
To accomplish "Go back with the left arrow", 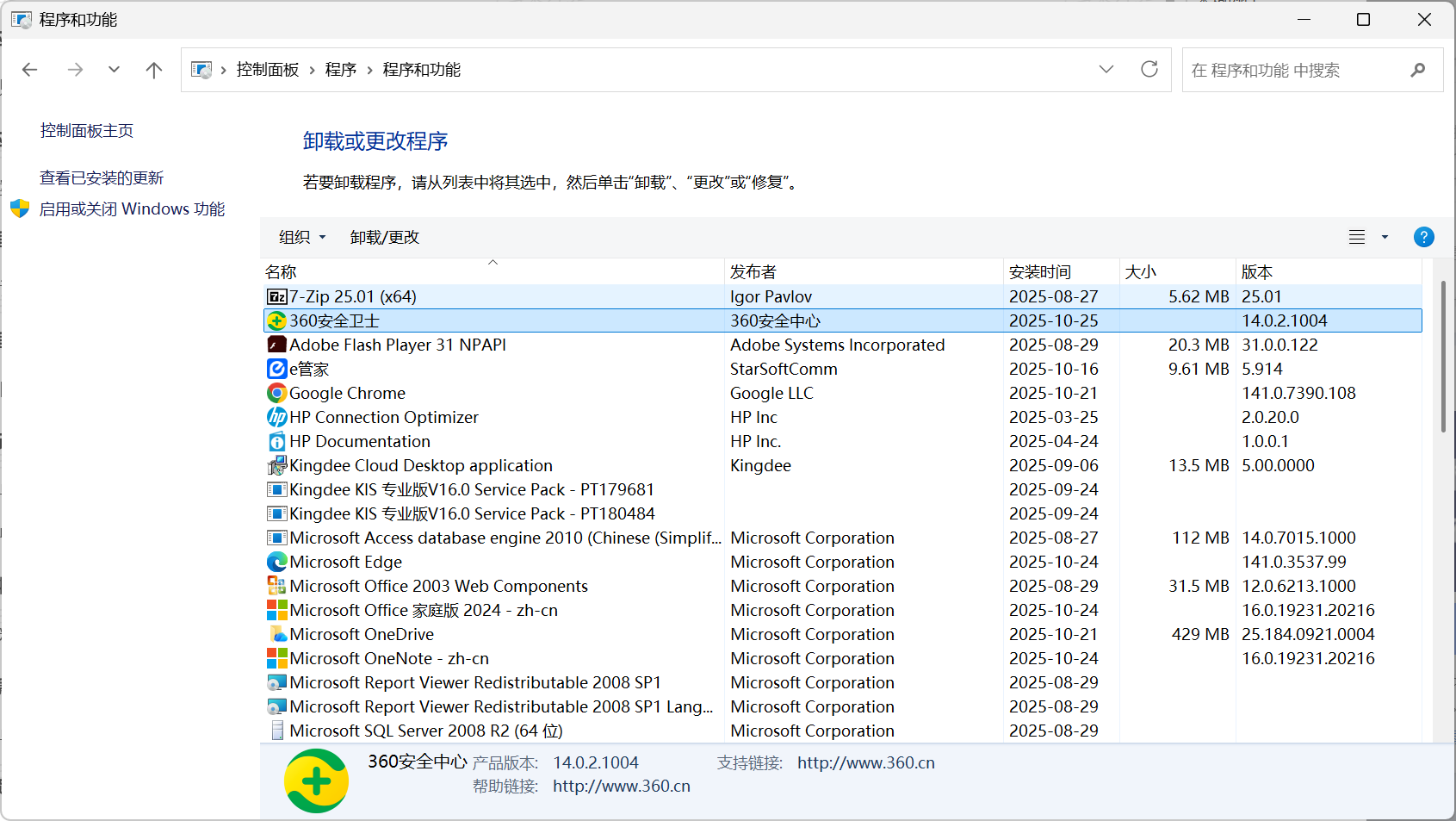I will pyautogui.click(x=30, y=70).
